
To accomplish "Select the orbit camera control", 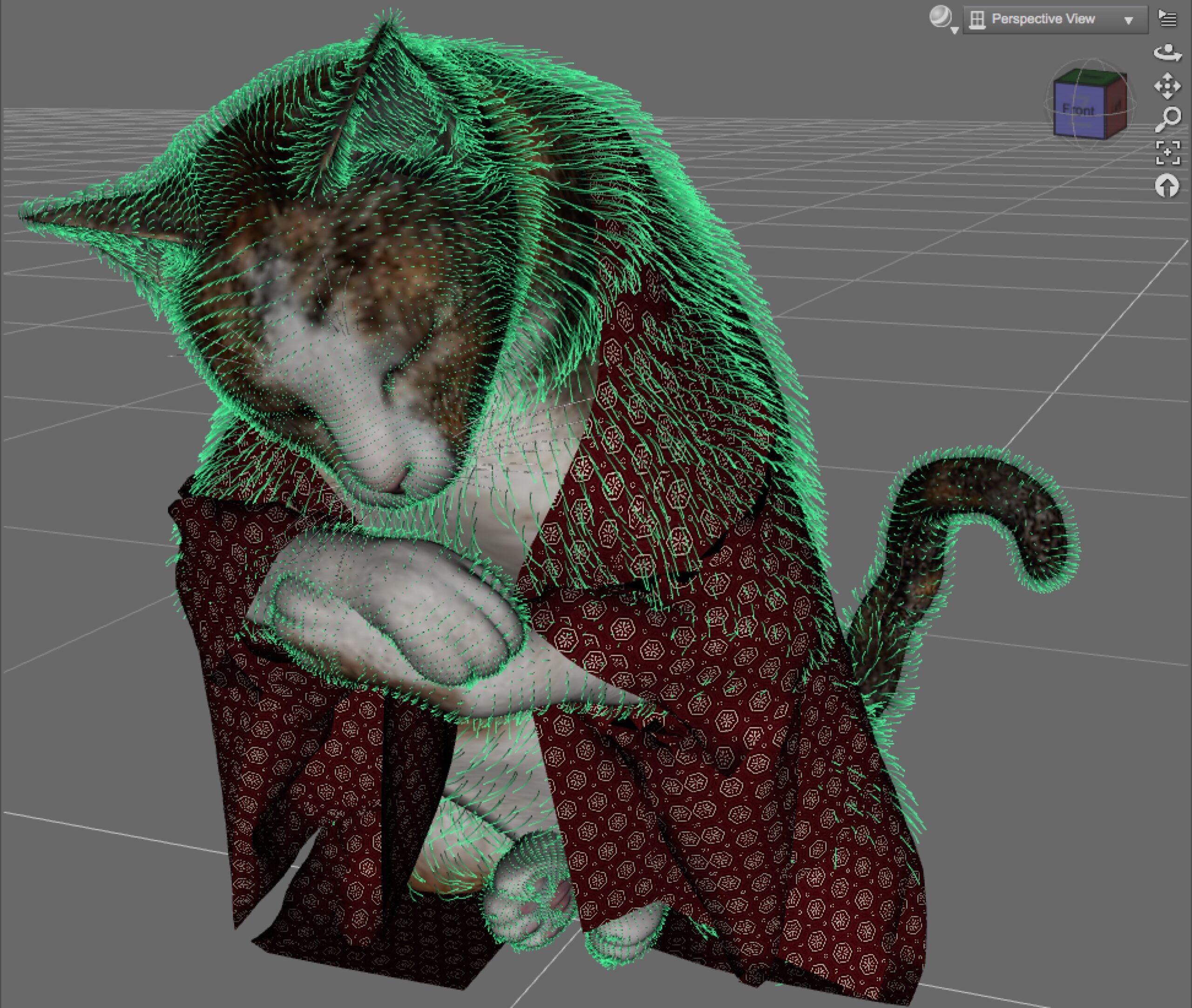I will [1167, 53].
